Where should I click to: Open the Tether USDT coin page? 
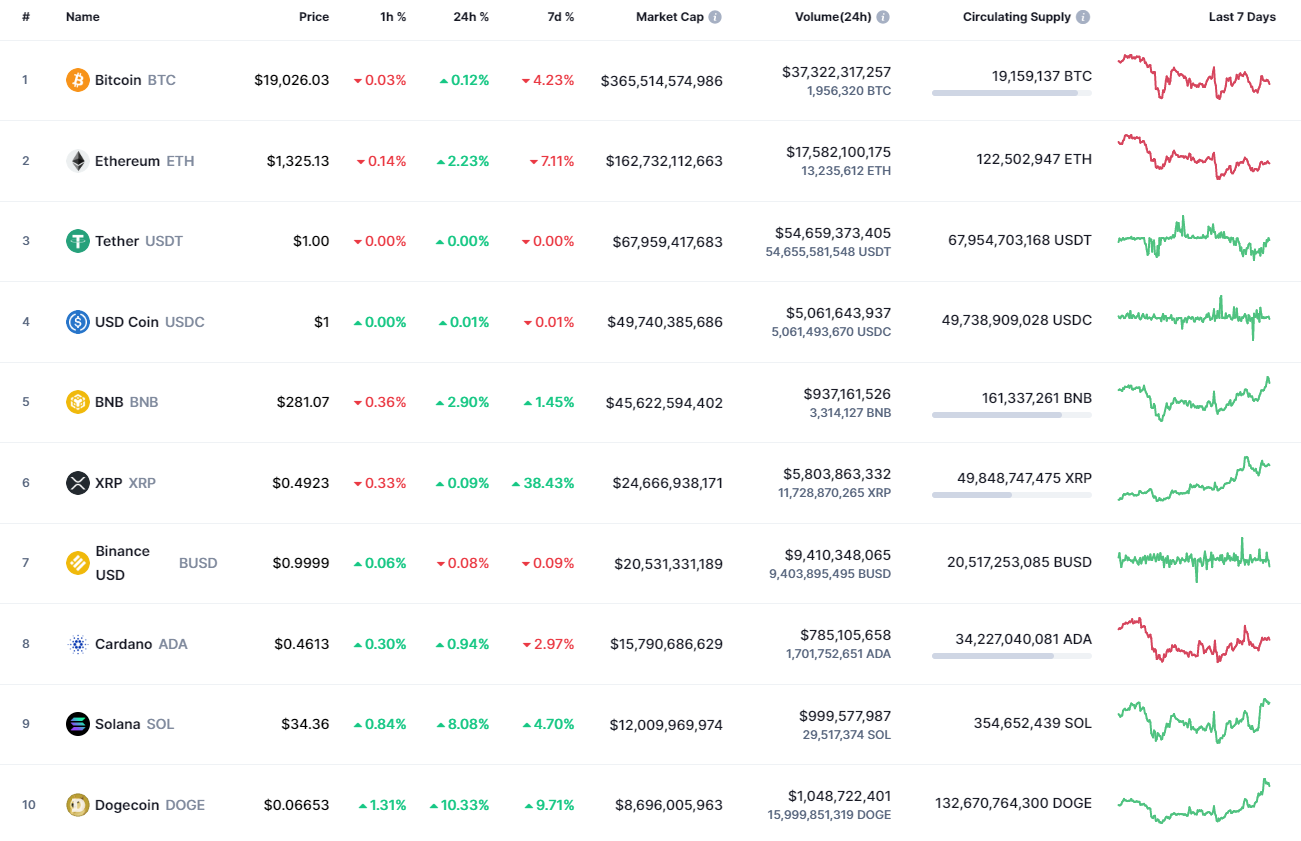[x=125, y=241]
